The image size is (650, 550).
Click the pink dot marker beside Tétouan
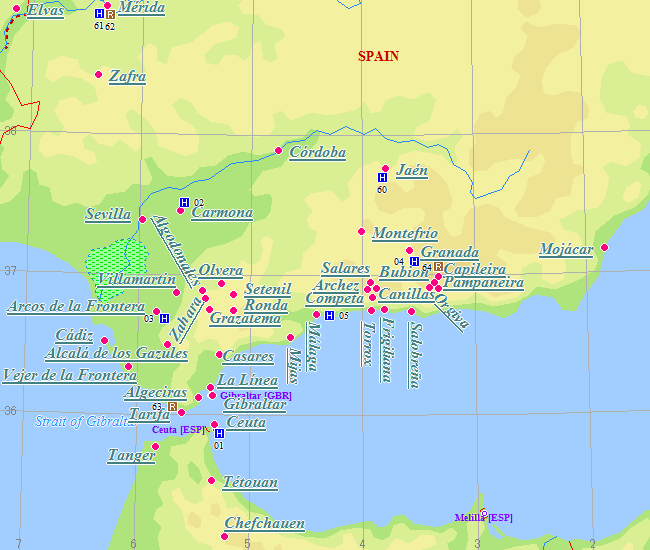[211, 481]
